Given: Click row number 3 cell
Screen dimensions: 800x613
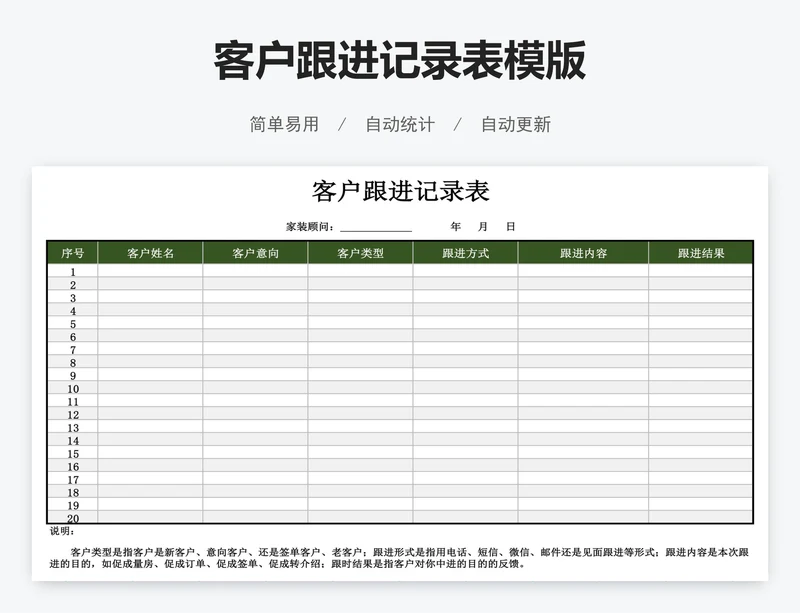Looking at the screenshot, I should (72, 297).
